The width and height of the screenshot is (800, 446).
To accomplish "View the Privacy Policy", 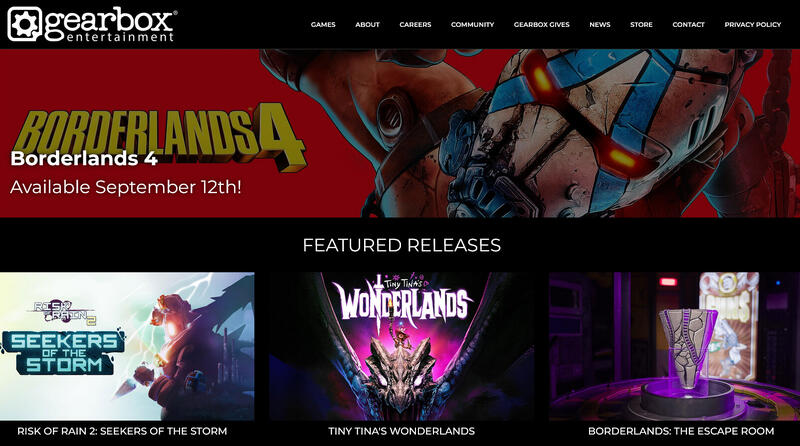I will [753, 24].
